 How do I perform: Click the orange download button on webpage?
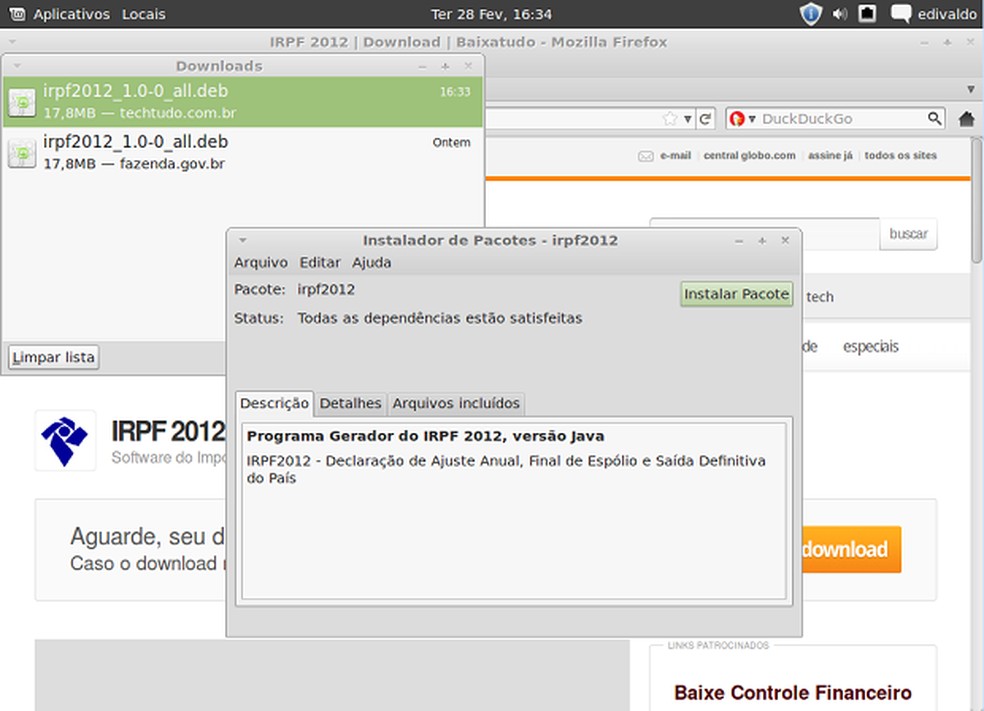pos(852,549)
